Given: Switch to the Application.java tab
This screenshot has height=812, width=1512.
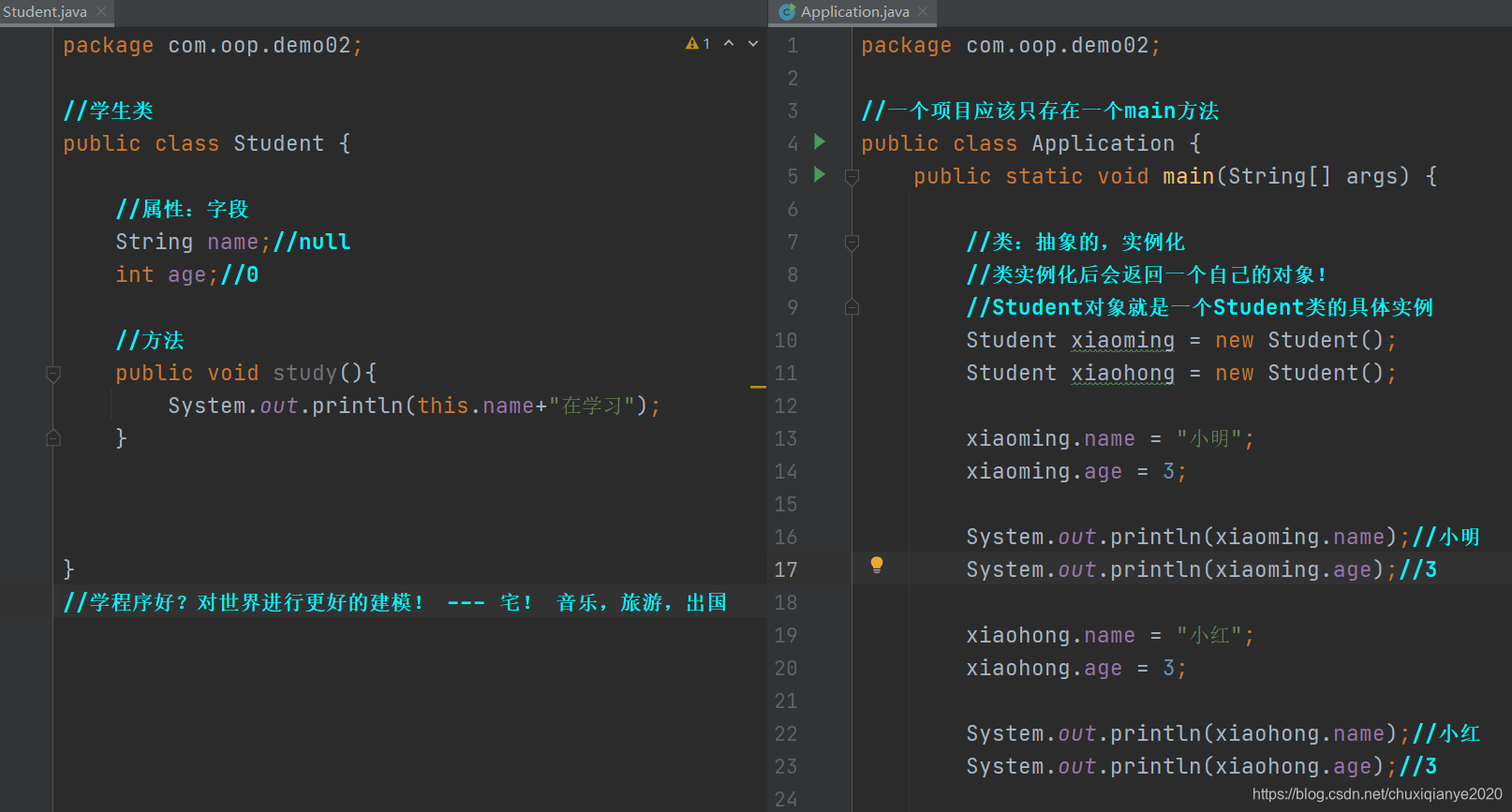Looking at the screenshot, I should [854, 12].
